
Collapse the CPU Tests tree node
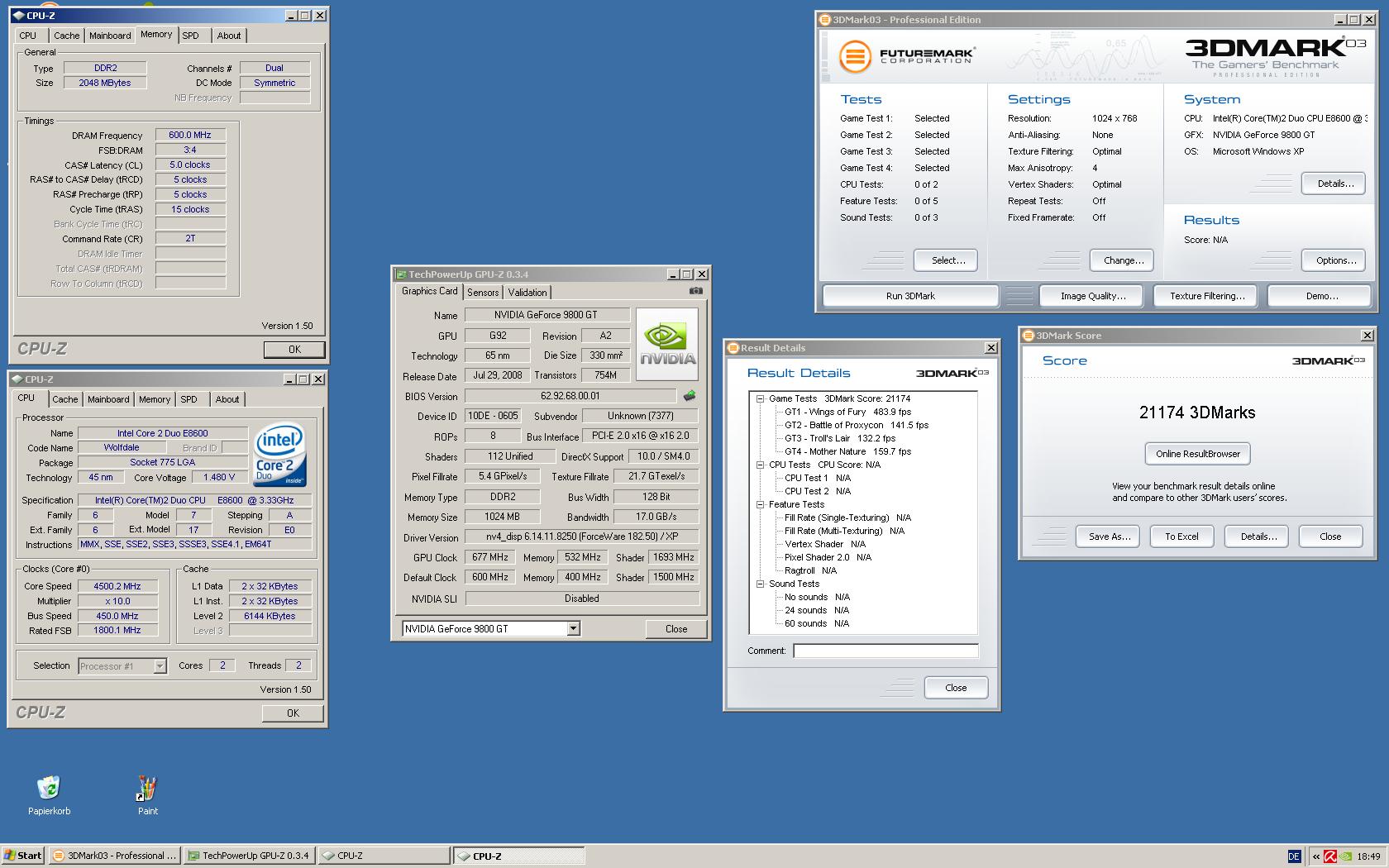click(x=760, y=465)
